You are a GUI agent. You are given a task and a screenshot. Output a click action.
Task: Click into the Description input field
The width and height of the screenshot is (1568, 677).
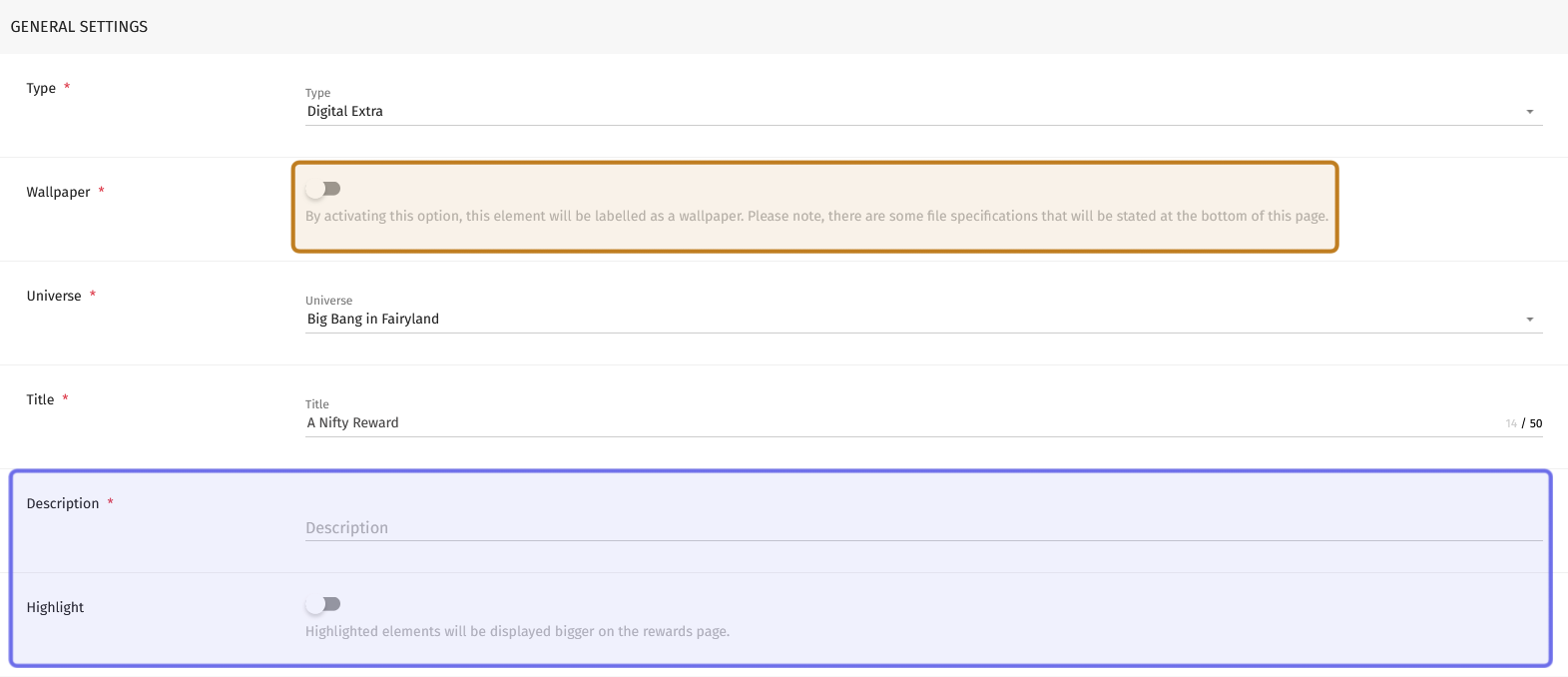coord(923,527)
